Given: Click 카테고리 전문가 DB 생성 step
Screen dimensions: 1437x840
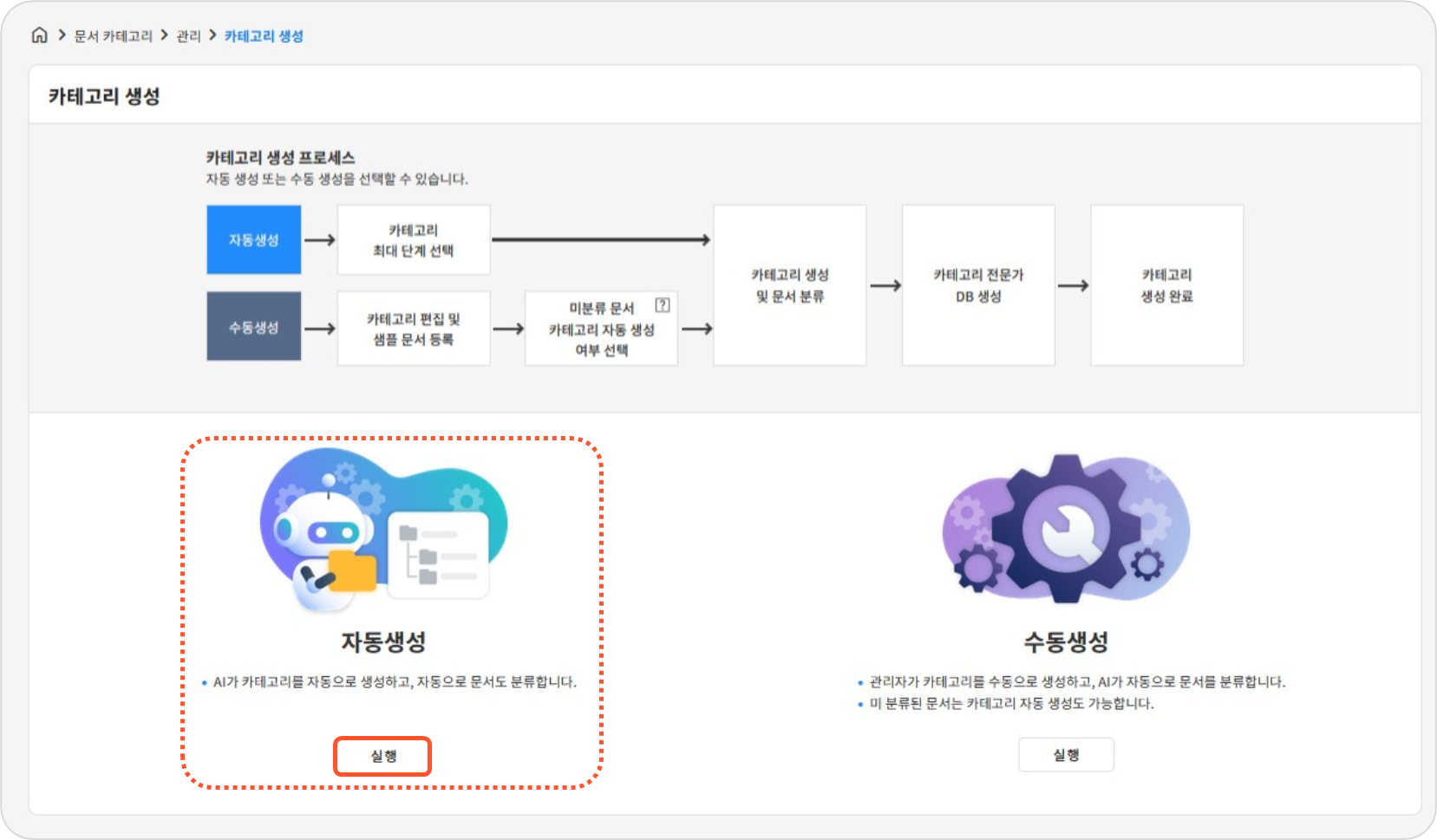Looking at the screenshot, I should click(978, 285).
